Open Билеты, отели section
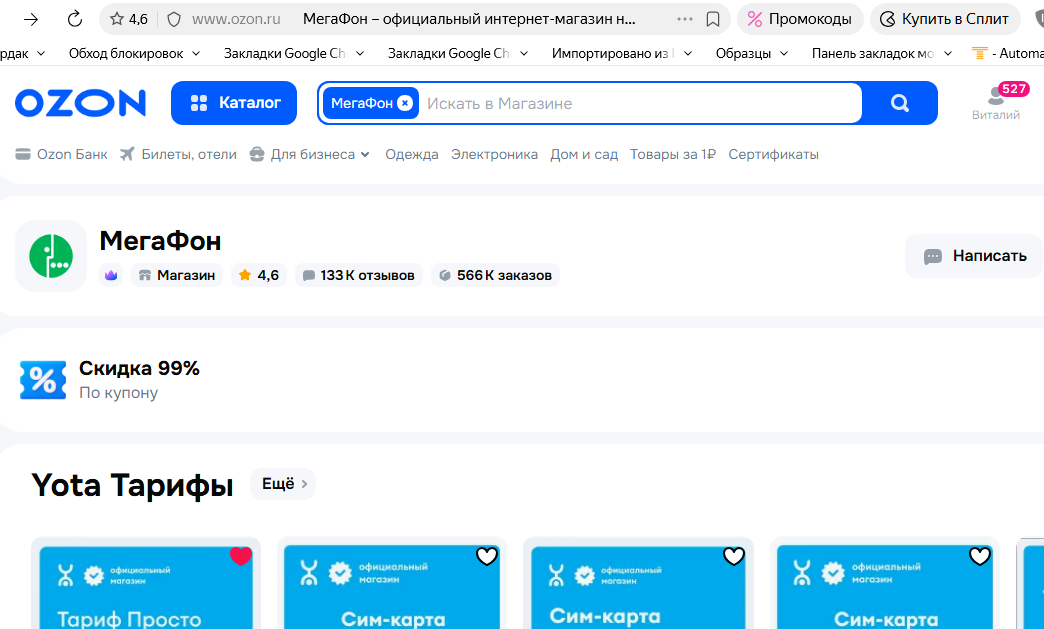Screen dimensions: 1044x629 pyautogui.click(x=178, y=154)
